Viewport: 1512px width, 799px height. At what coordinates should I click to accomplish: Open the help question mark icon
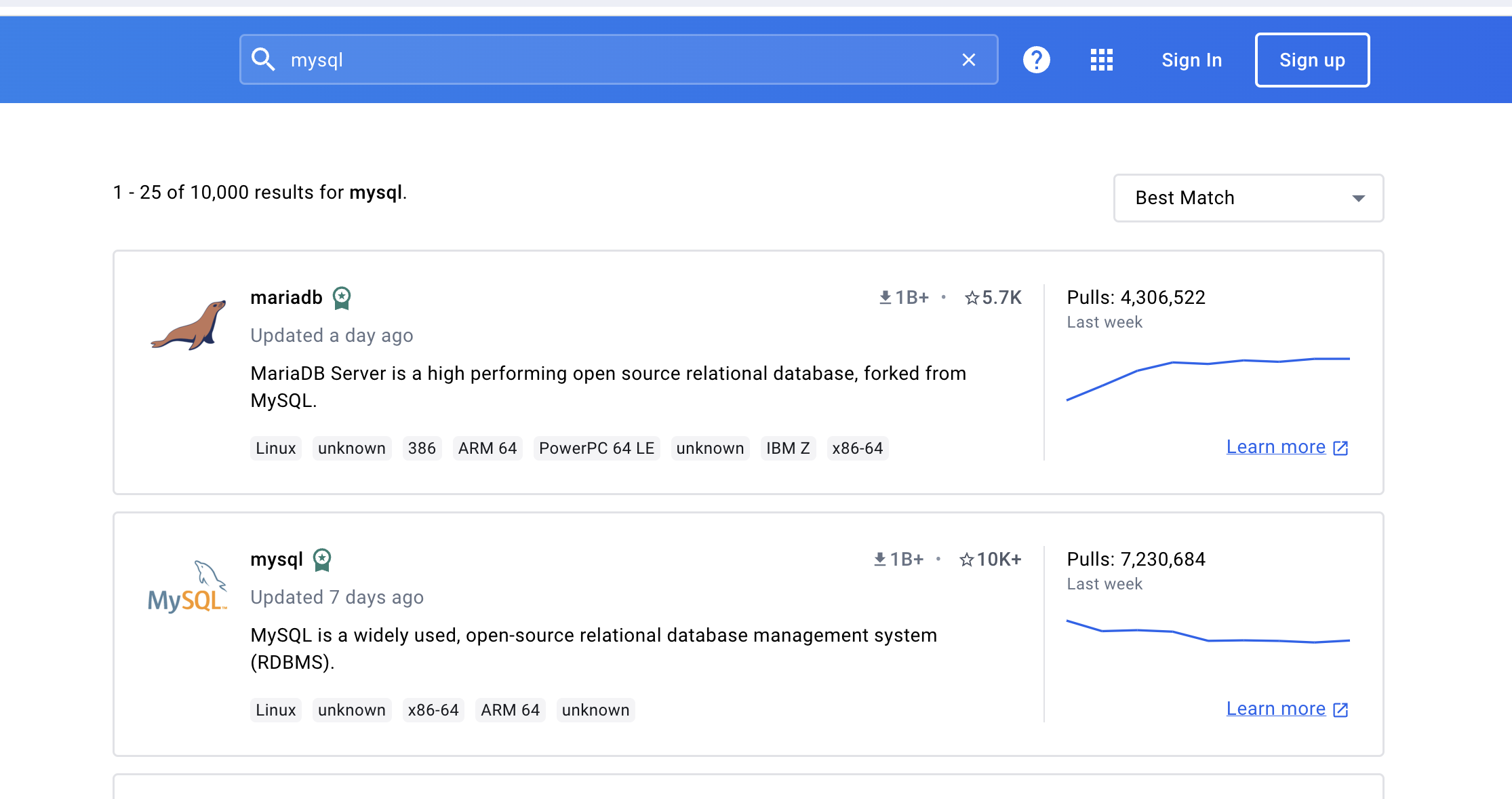1036,60
